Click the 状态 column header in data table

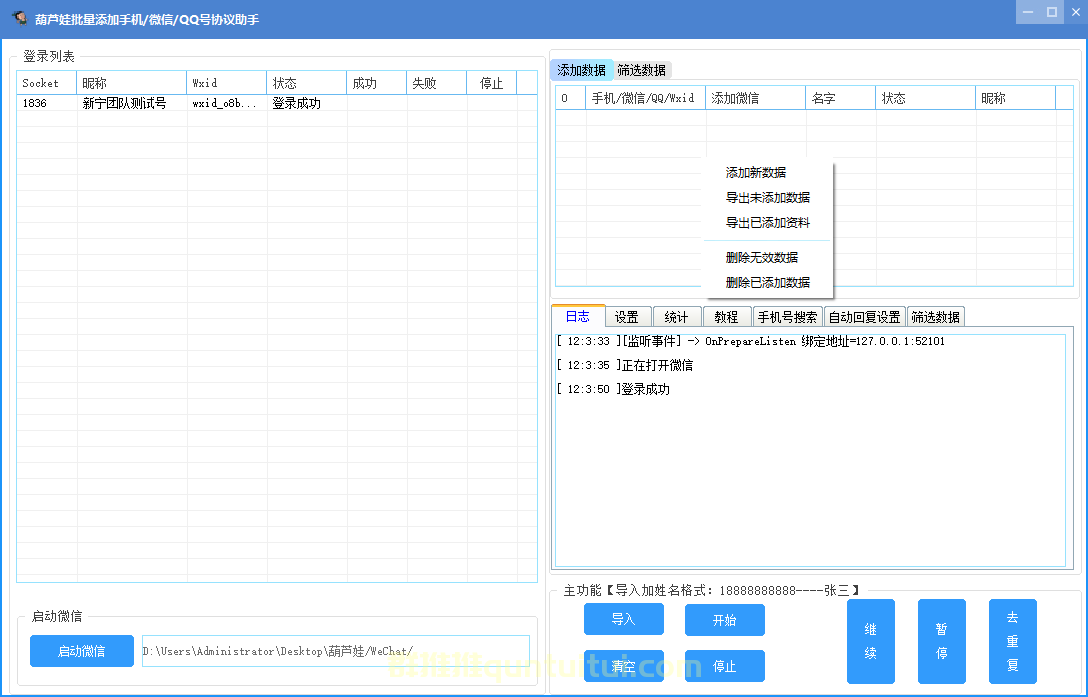926,98
